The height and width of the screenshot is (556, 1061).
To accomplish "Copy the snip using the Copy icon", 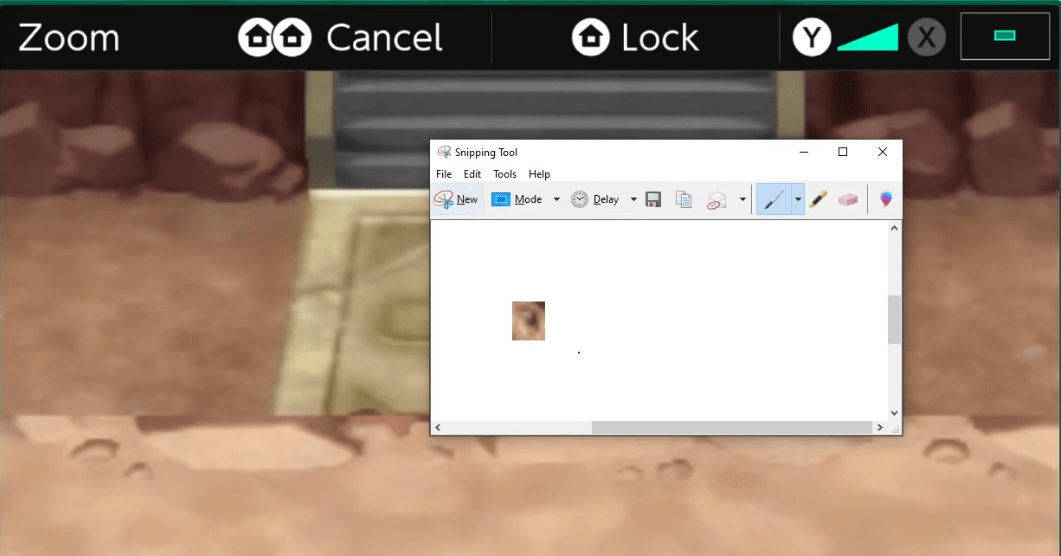I will point(684,200).
